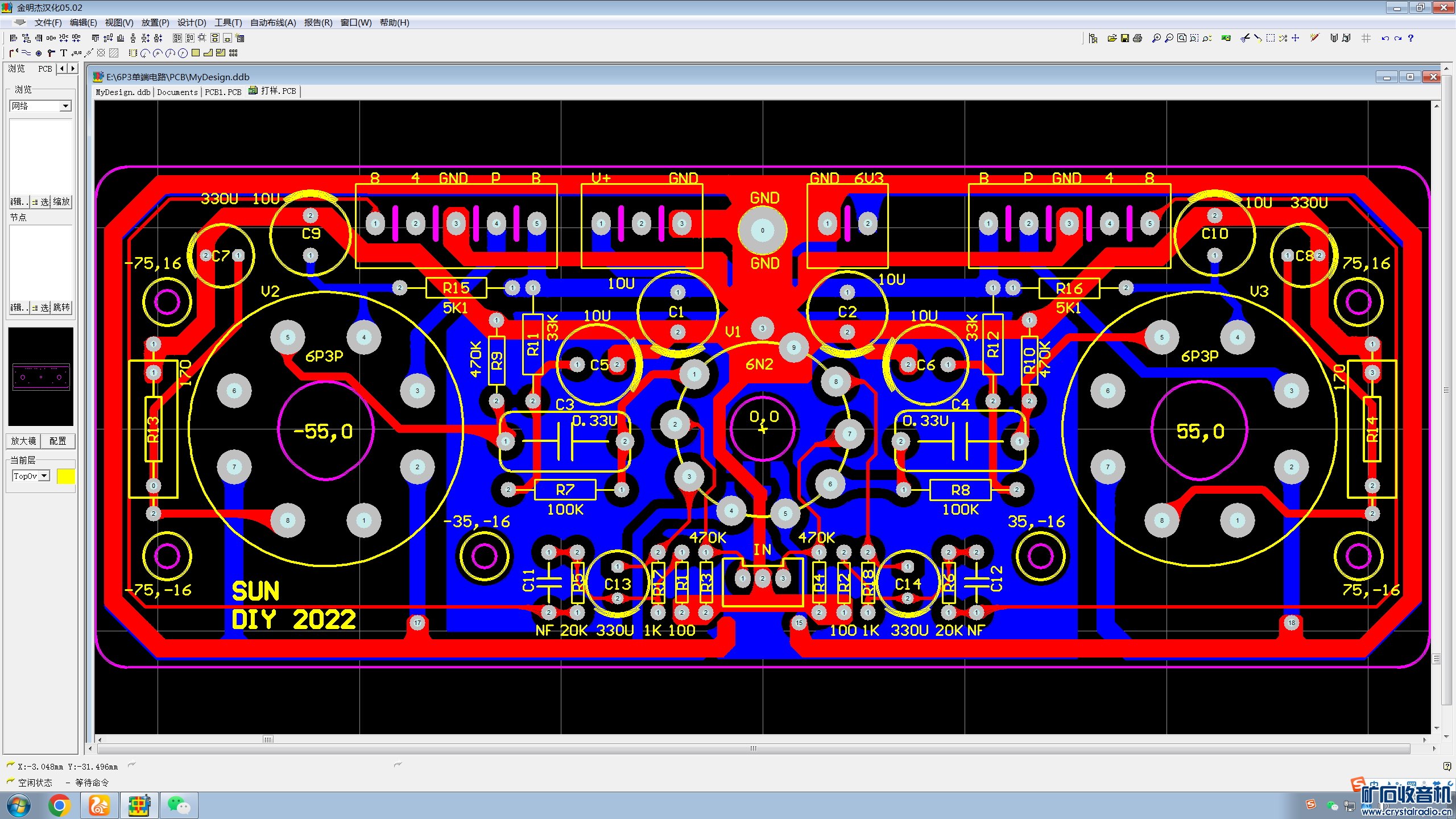Switch to the PCB1.PCB document tab
1456x819 pixels.
point(223,92)
